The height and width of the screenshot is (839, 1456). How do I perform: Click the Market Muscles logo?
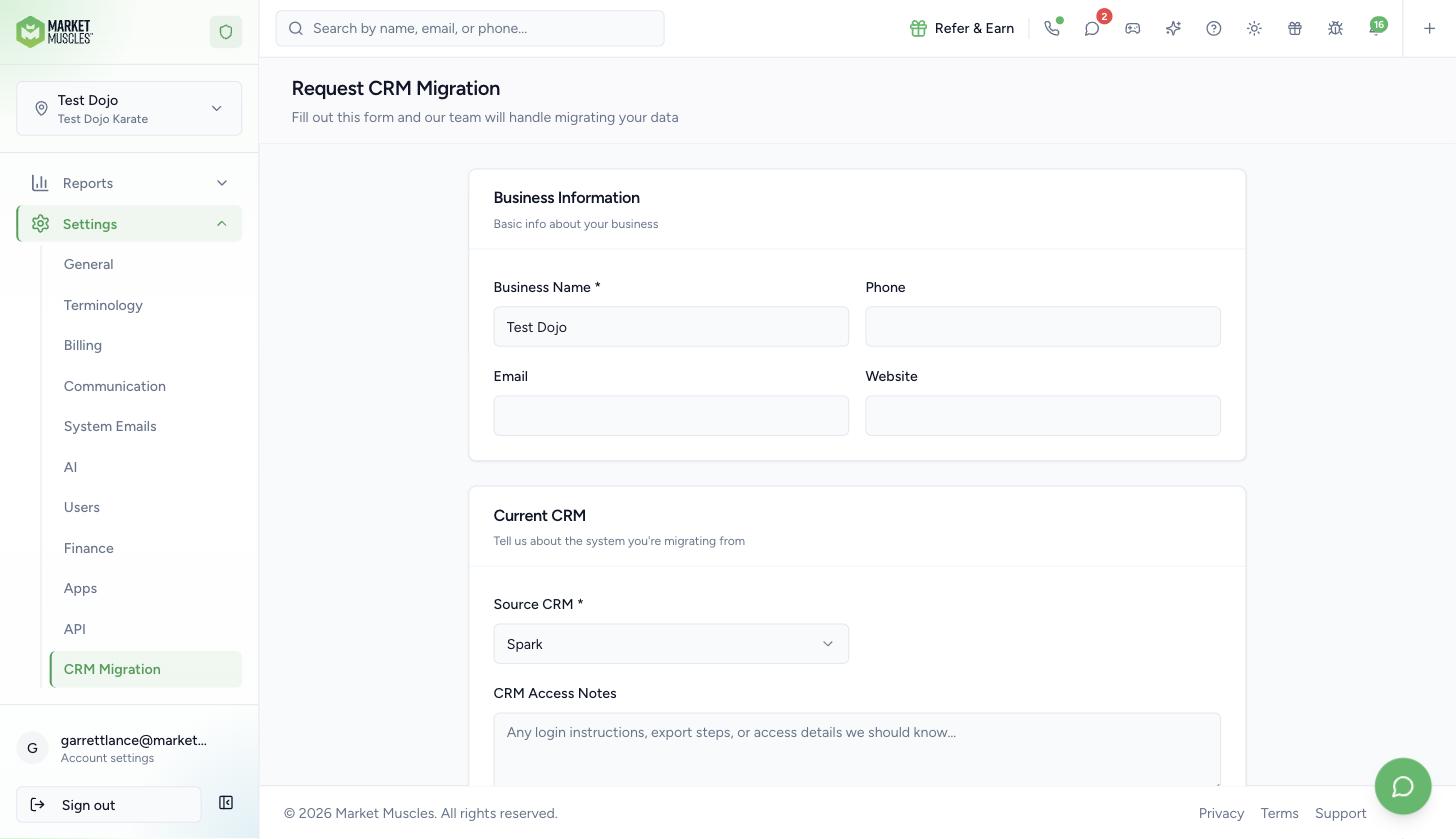tap(55, 32)
